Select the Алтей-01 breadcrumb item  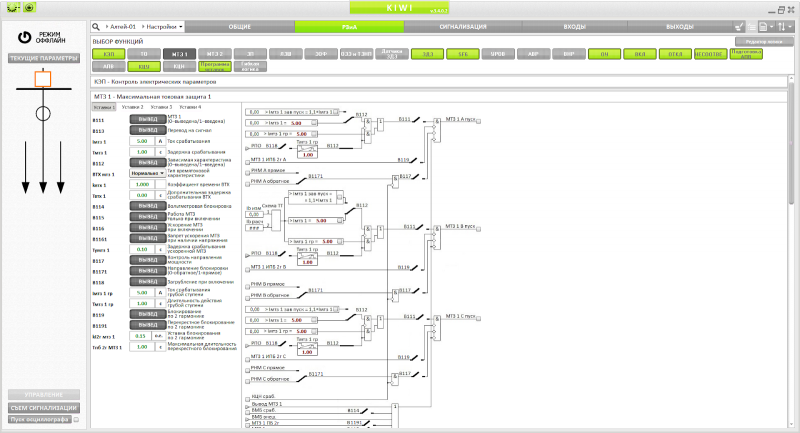pyautogui.click(x=122, y=27)
